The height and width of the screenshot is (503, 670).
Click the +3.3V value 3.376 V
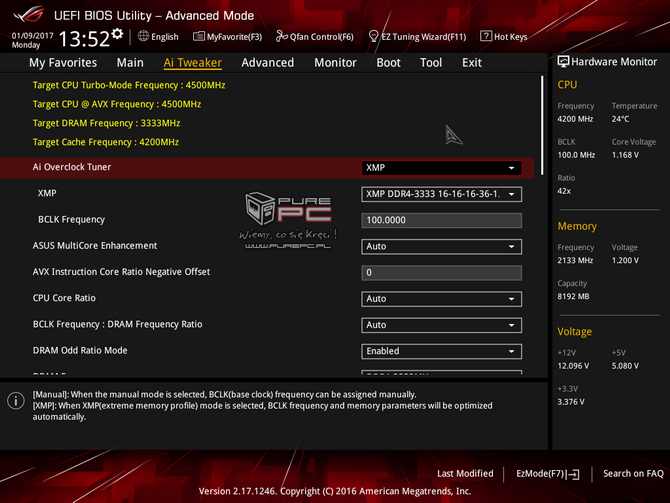571,402
